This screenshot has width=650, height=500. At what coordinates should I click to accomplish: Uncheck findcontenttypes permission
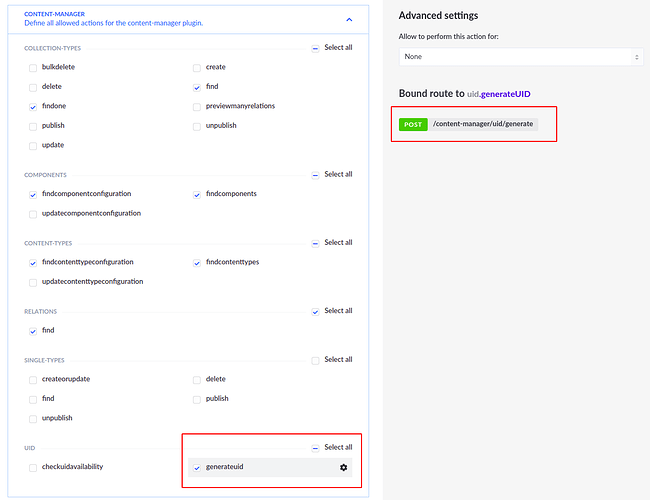point(197,262)
